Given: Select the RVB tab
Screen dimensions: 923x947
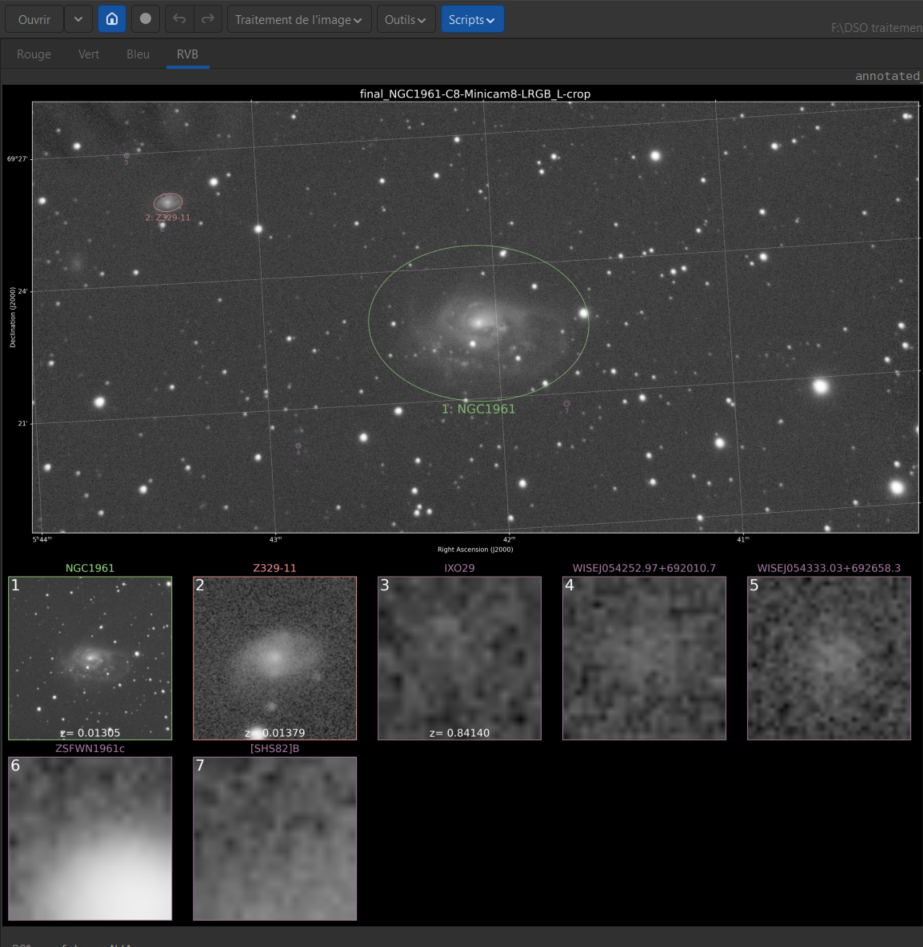Looking at the screenshot, I should pyautogui.click(x=187, y=54).
